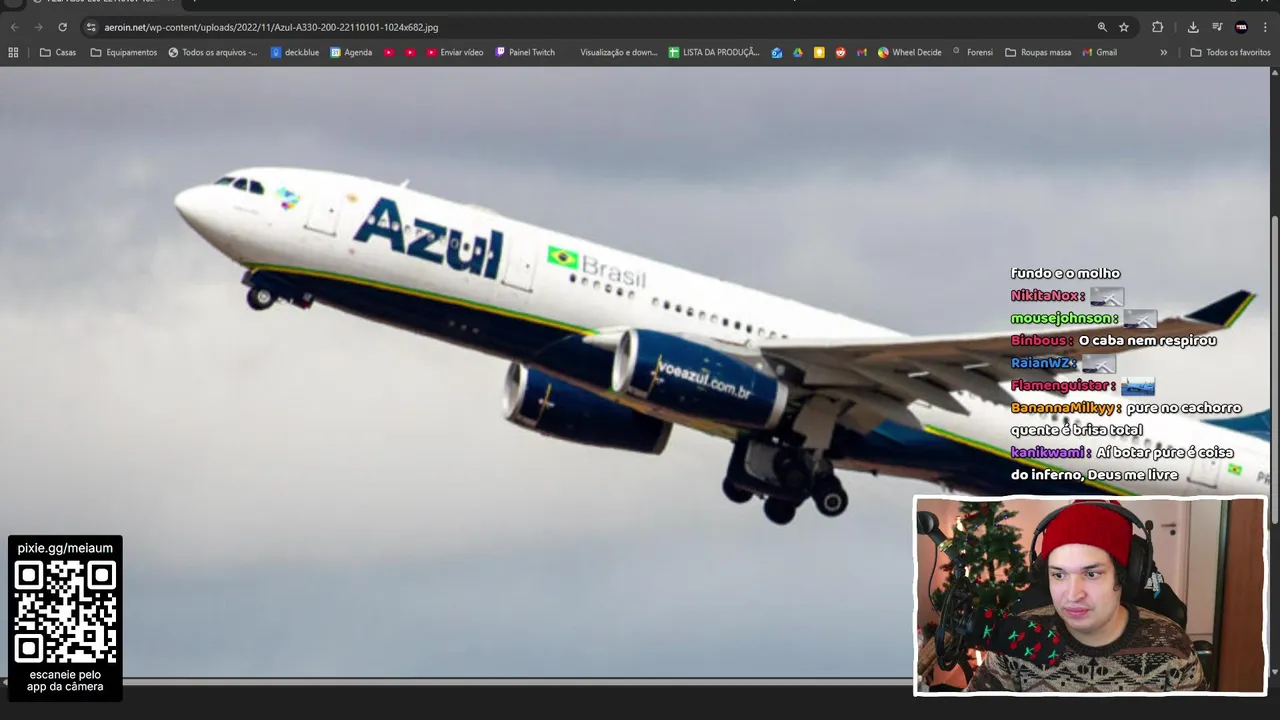This screenshot has width=1280, height=720.
Task: Open the Enviar vídeo bookmark
Action: pos(455,52)
